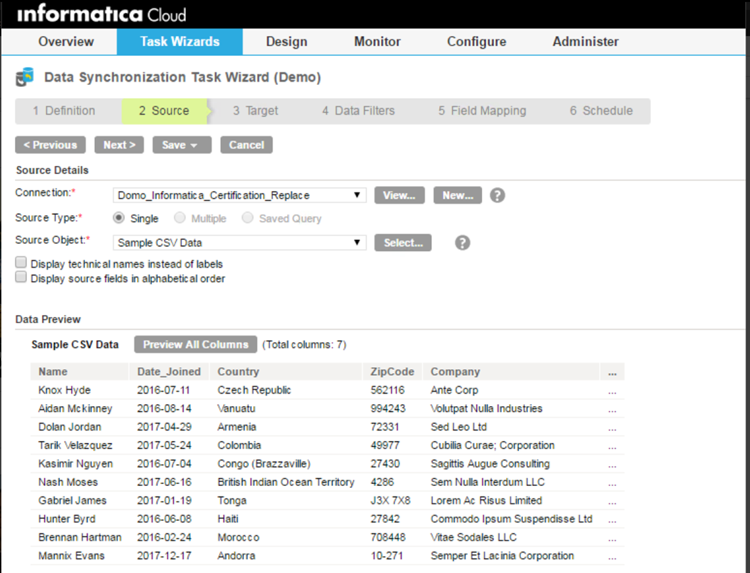The image size is (750, 573).
Task: Click the Previous button
Action: [x=50, y=145]
